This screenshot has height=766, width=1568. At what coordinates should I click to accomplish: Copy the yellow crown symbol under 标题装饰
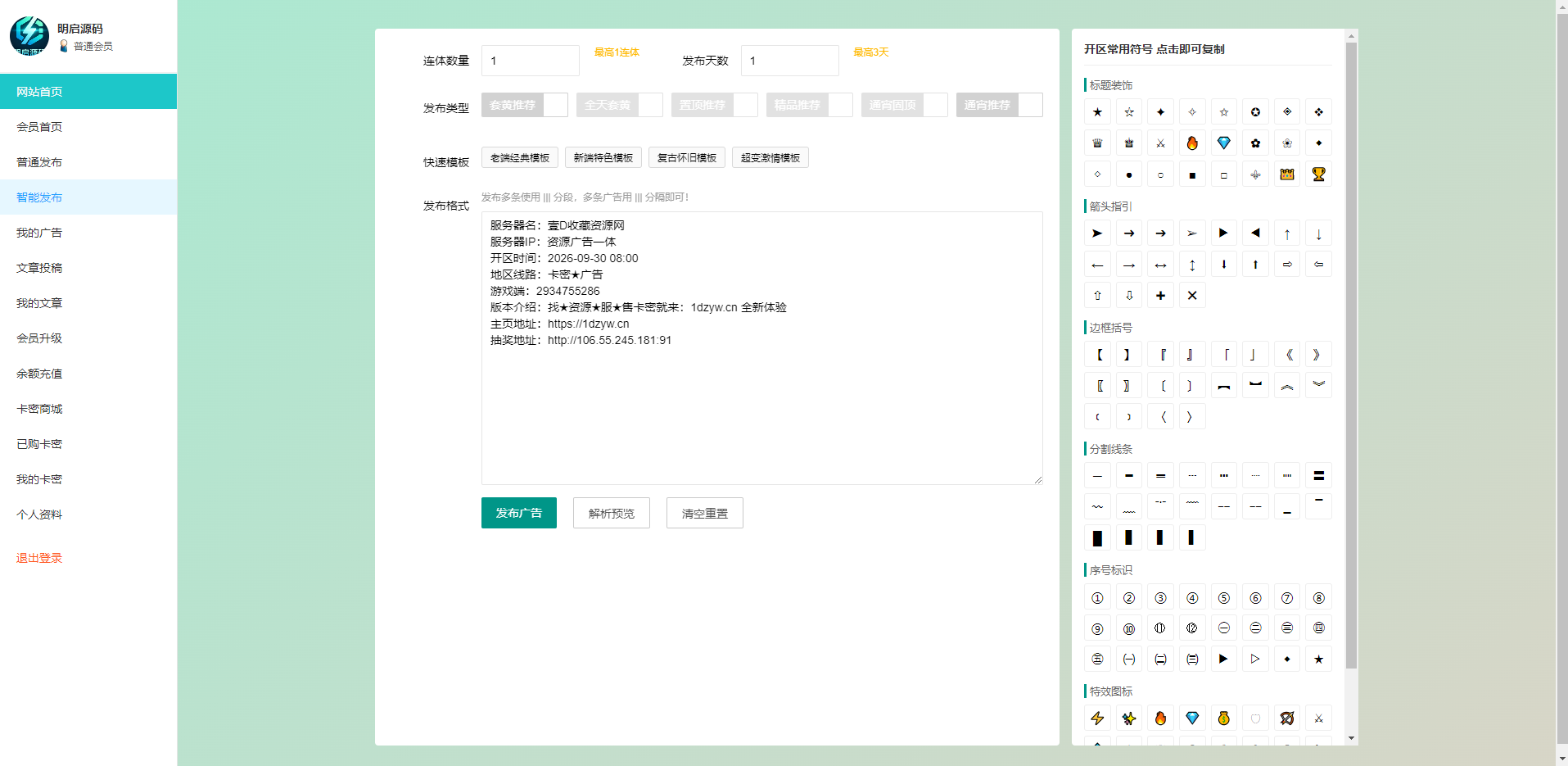click(1287, 174)
